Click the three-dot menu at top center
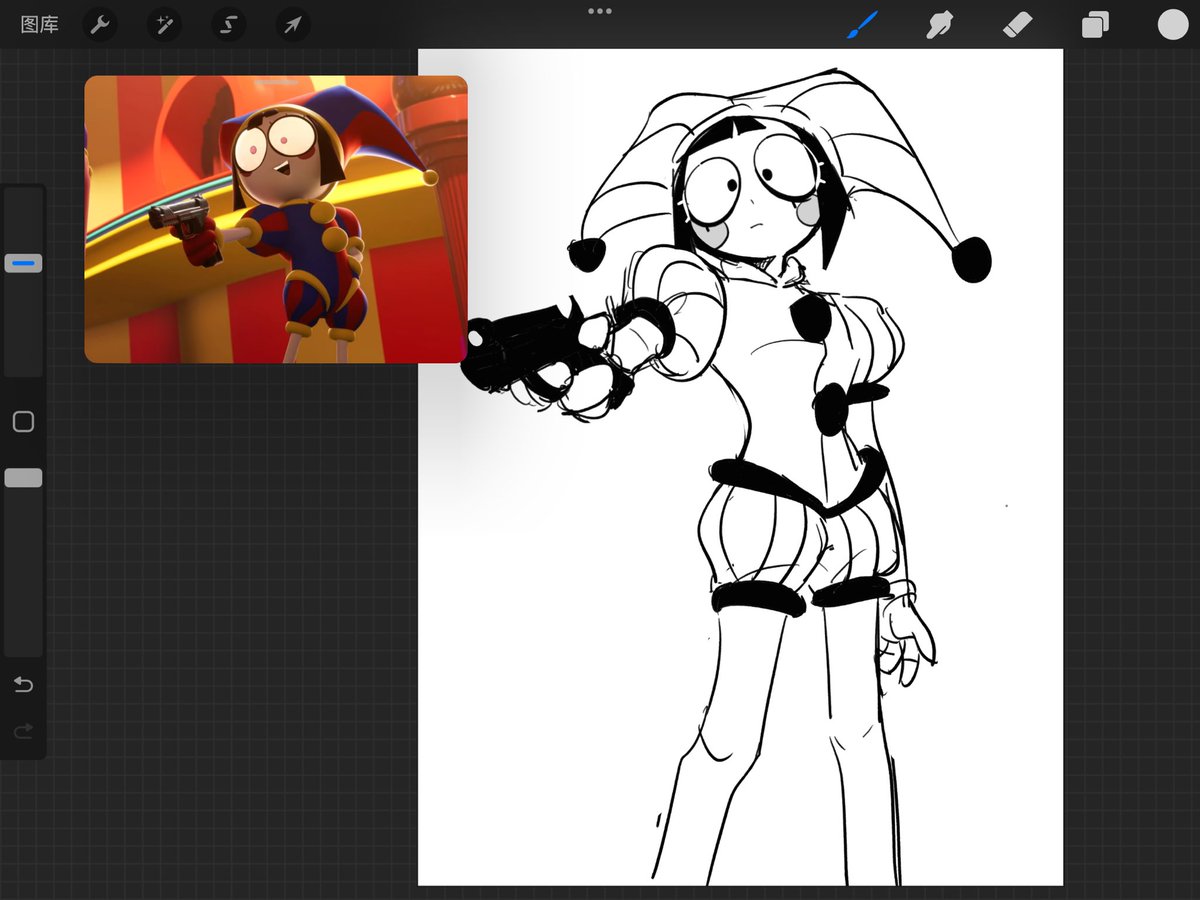The height and width of the screenshot is (900, 1200). coord(600,11)
